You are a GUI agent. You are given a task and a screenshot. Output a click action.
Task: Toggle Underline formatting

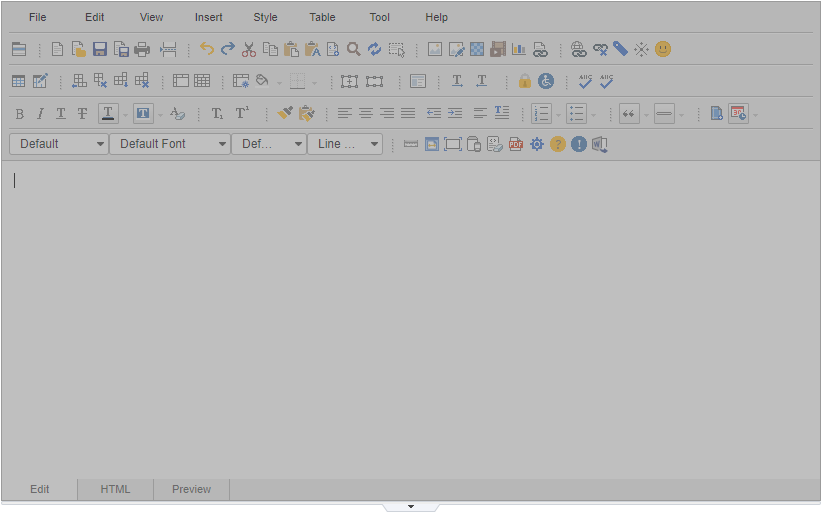click(x=61, y=114)
